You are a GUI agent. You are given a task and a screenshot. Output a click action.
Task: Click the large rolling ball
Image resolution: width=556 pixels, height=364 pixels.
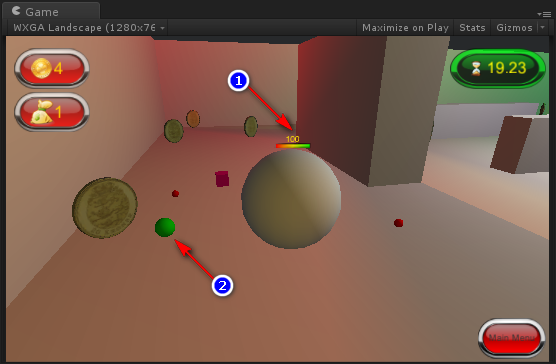[x=291, y=199]
